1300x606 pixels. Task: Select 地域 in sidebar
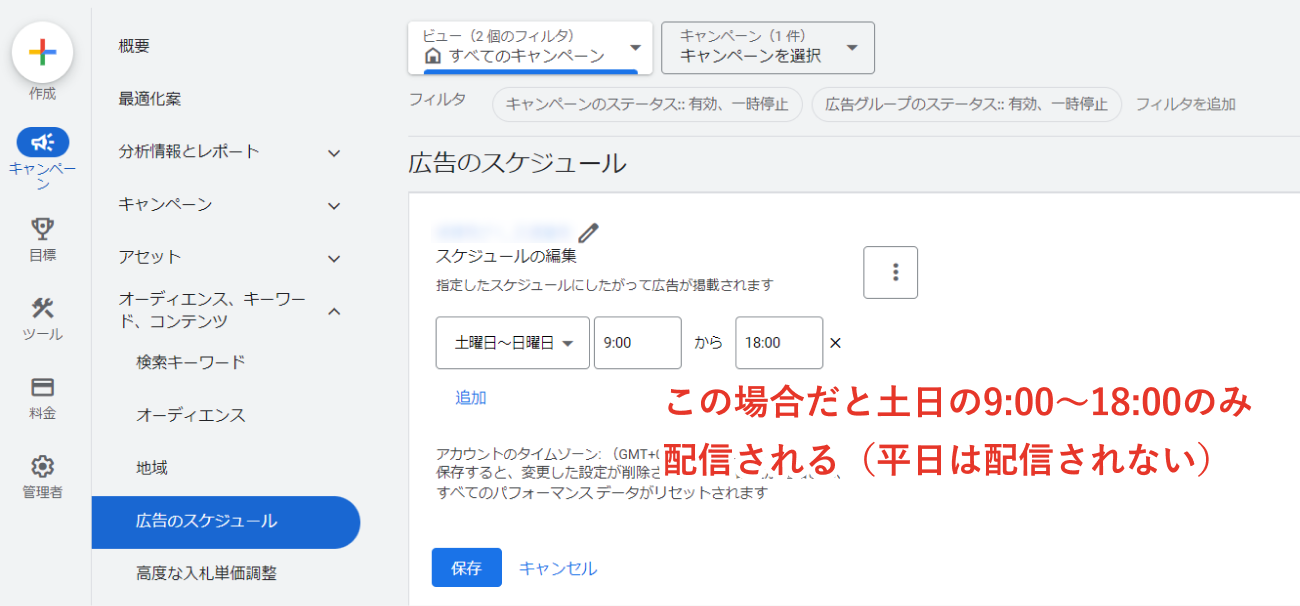pos(152,468)
